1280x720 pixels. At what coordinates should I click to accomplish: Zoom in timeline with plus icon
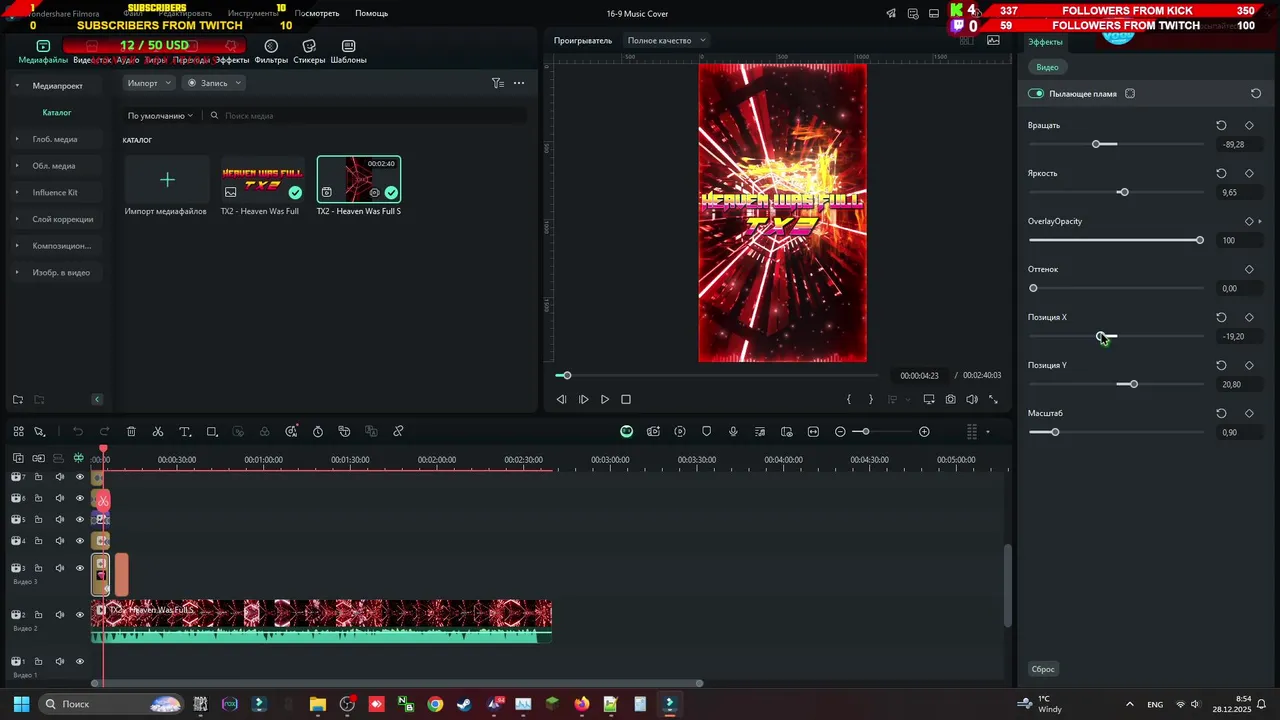(924, 431)
